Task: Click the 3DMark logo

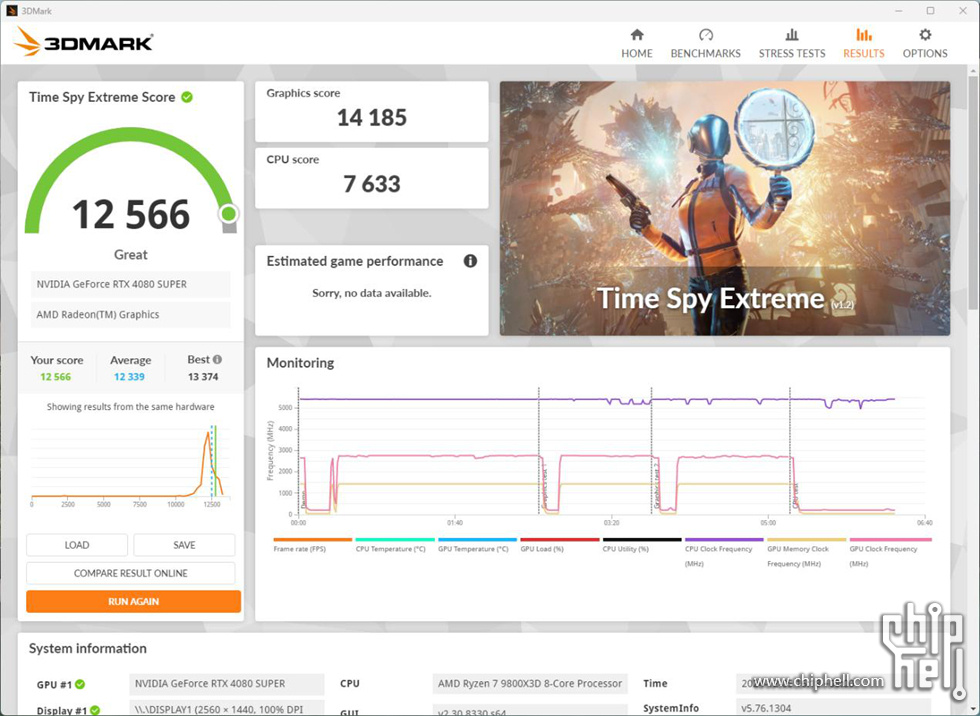Action: (x=84, y=42)
